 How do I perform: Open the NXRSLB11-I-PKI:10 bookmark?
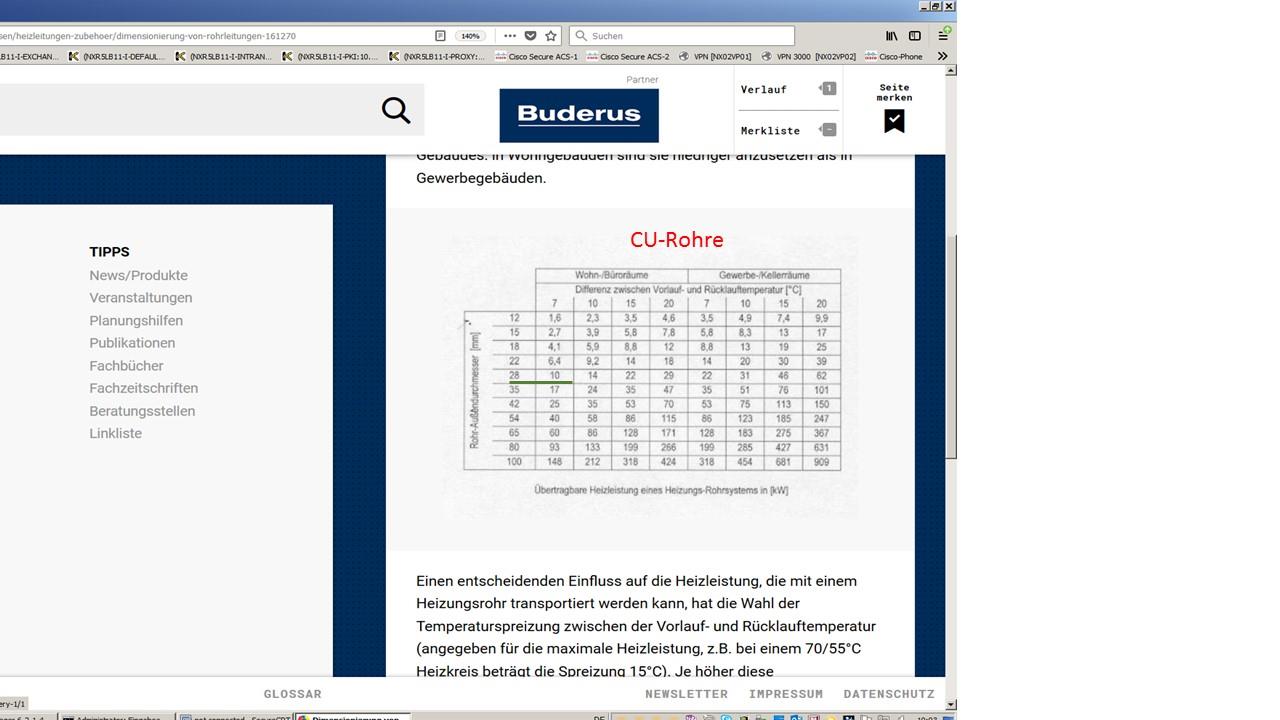[x=331, y=57]
